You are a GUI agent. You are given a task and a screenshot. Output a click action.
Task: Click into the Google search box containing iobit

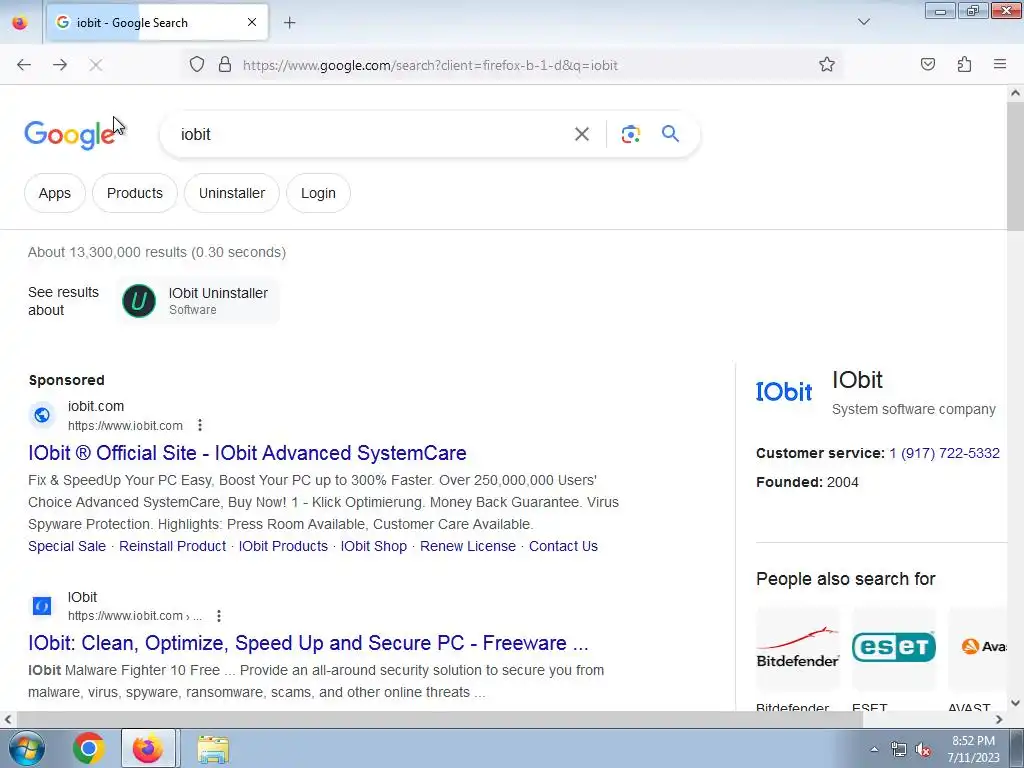(x=372, y=135)
